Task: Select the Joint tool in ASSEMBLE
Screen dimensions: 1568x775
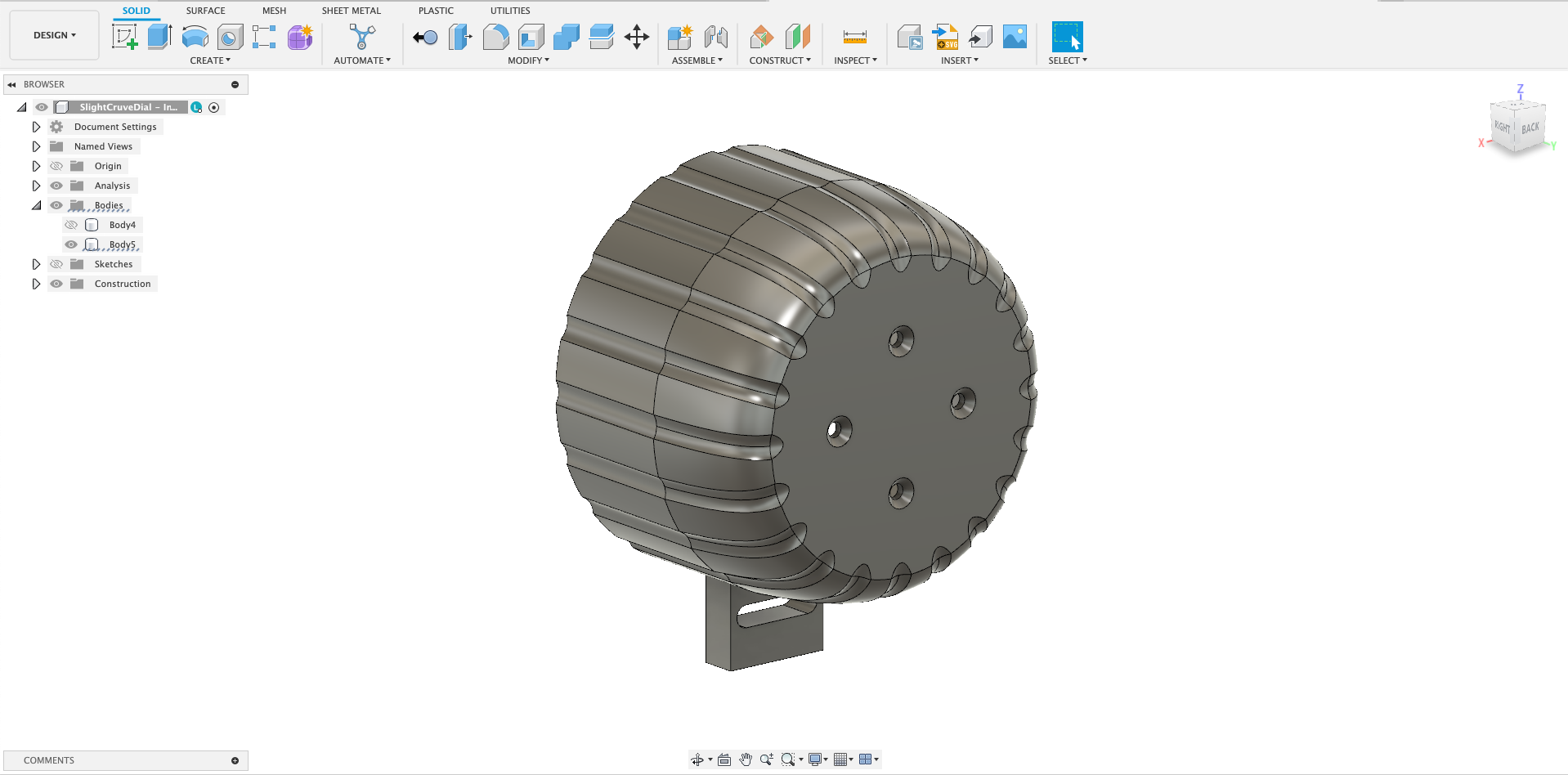Action: tap(715, 36)
